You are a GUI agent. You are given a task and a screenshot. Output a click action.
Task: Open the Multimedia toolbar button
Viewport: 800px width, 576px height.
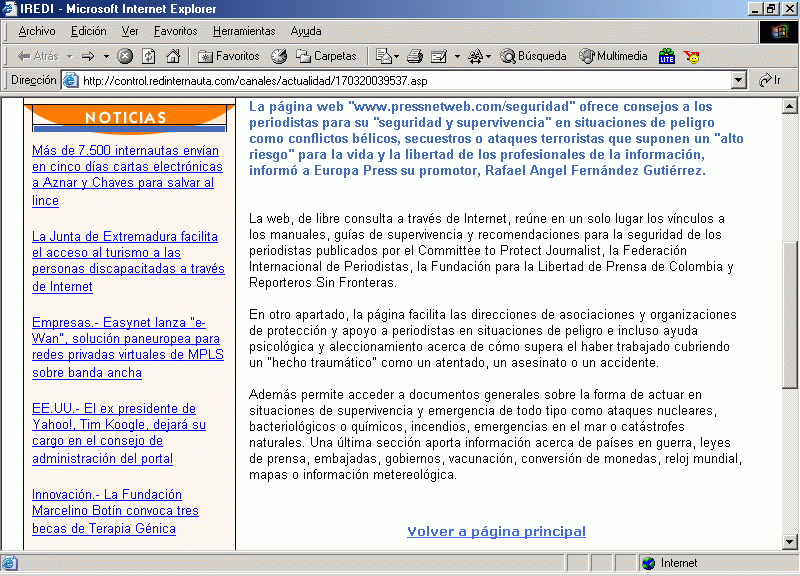(x=613, y=56)
